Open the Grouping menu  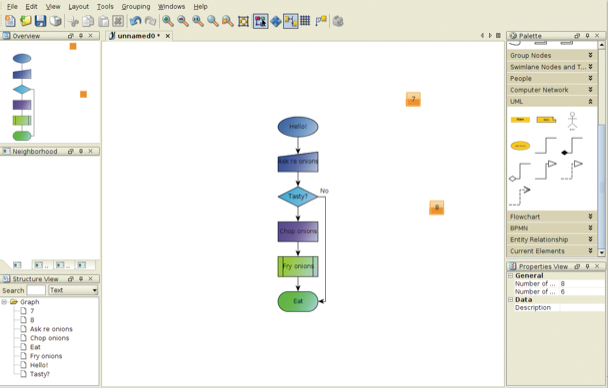(x=136, y=7)
